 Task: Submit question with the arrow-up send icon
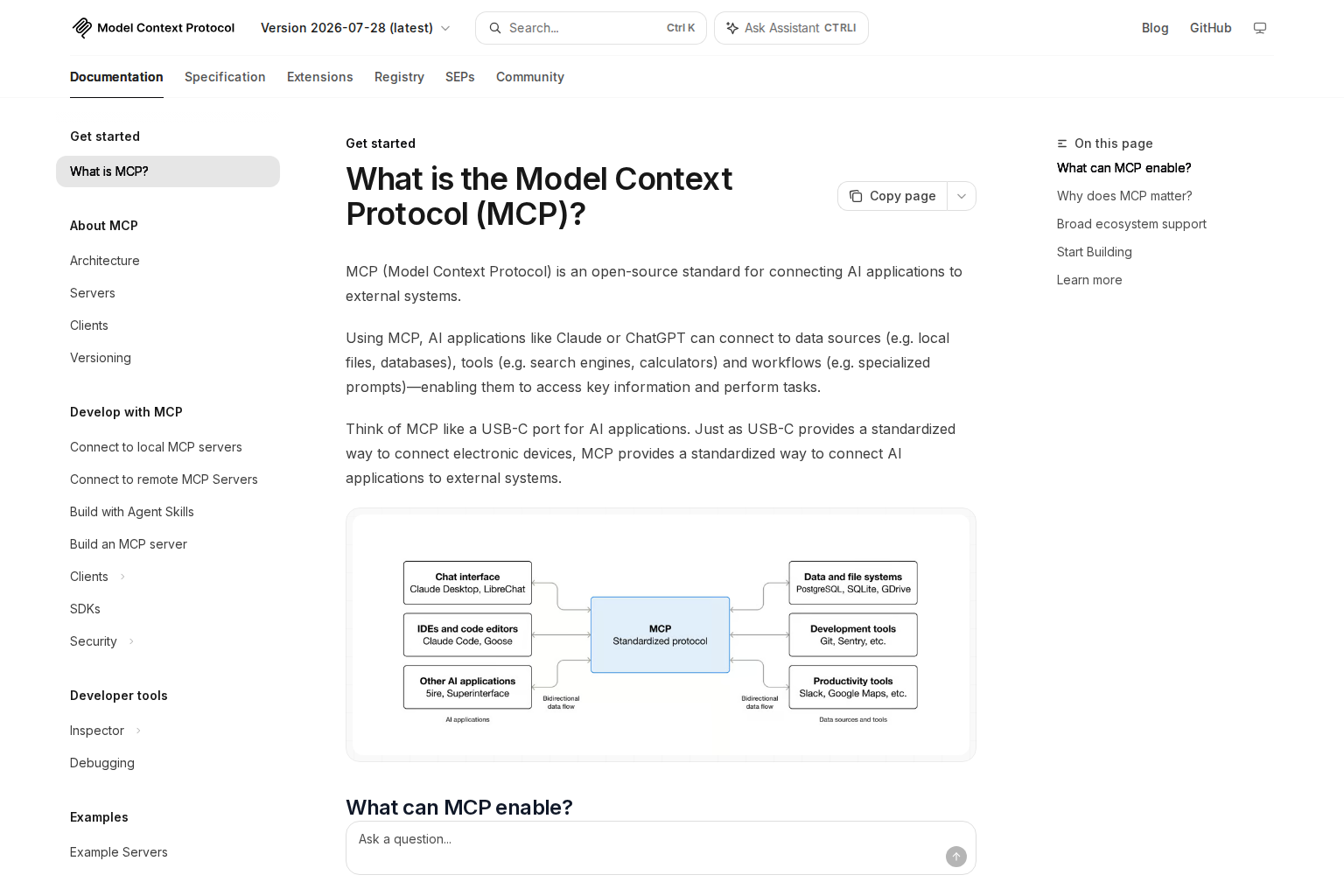[x=956, y=857]
